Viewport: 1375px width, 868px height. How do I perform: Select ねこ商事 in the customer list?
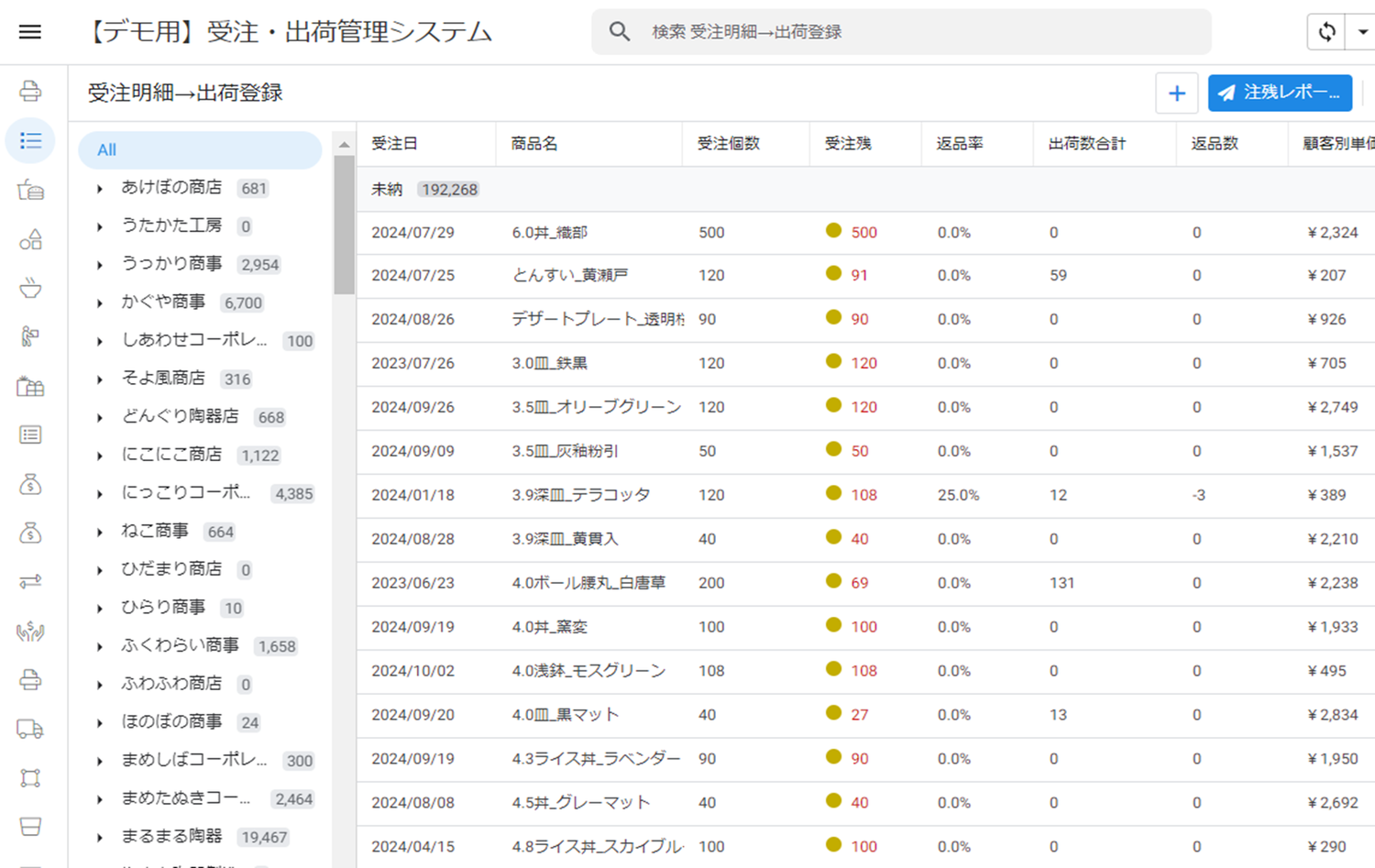click(155, 532)
